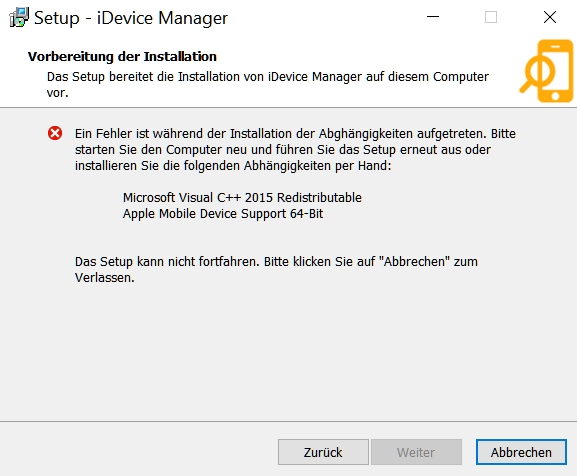Select the Microsoft Visual C++ 2015 Redistributable line

pyautogui.click(x=242, y=198)
